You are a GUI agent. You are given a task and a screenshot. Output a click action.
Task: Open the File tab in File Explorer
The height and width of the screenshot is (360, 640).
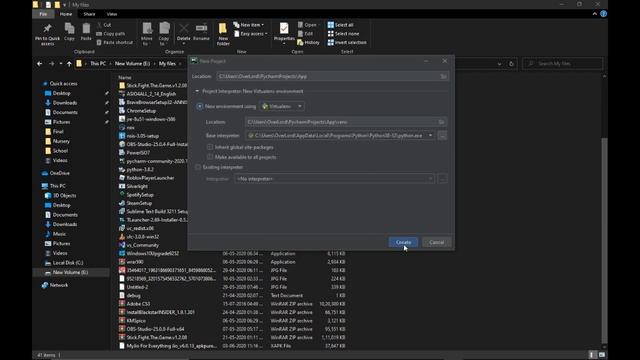click(x=43, y=14)
